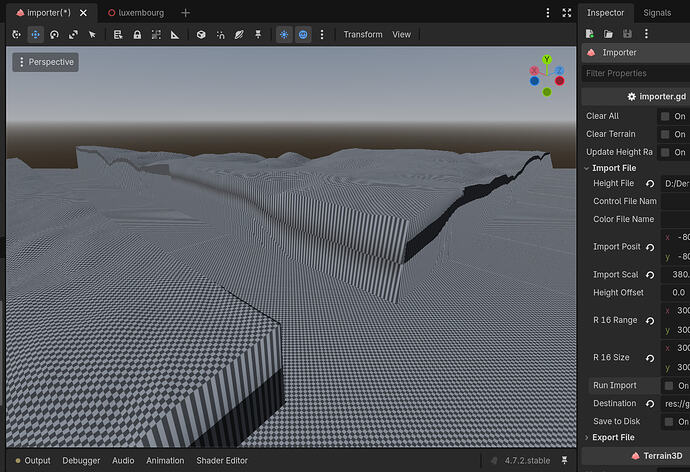Revert the Height File property
This screenshot has width=690, height=472.
click(650, 183)
